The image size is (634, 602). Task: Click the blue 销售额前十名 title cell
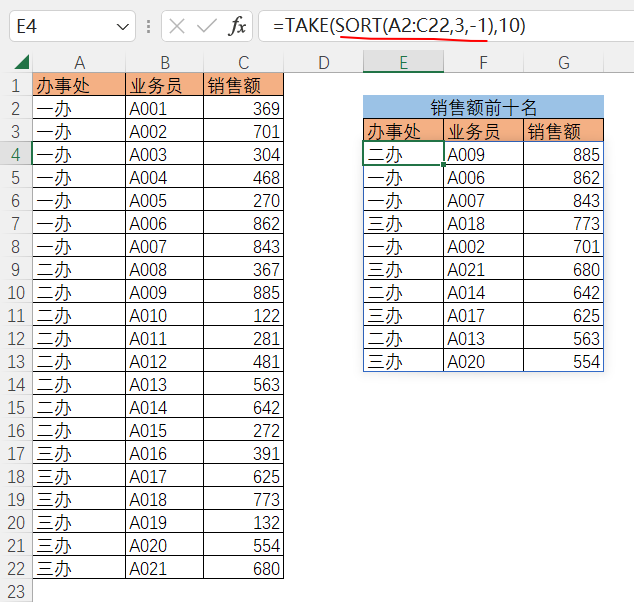coord(483,107)
